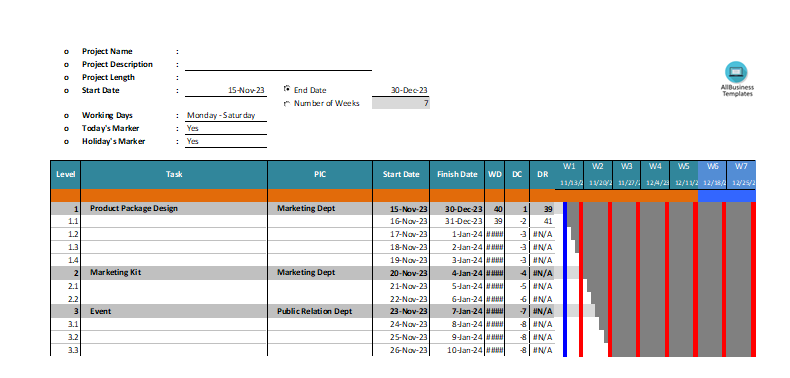Click the finish date 10-Jan-24 cell
Viewport: 790px width, 378px height.
click(x=457, y=350)
